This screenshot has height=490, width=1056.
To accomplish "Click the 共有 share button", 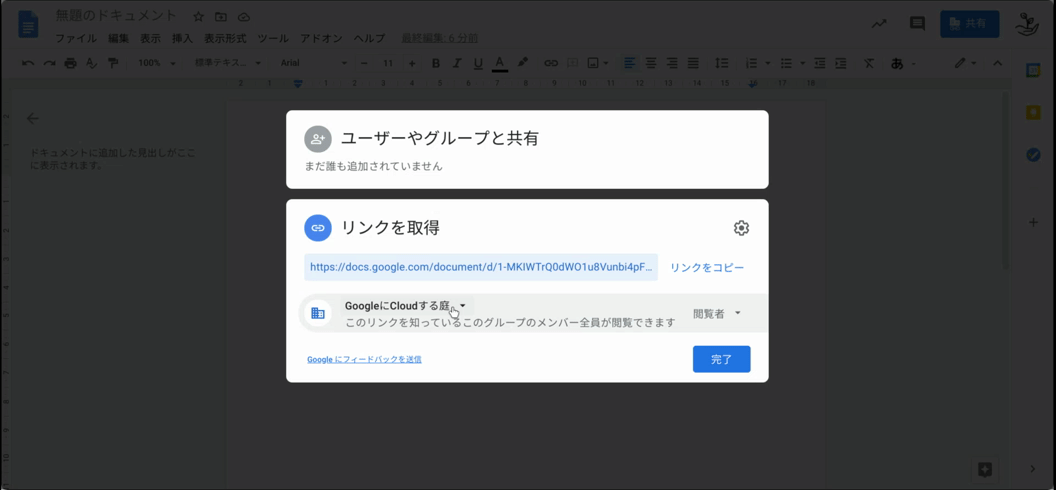I will click(970, 24).
